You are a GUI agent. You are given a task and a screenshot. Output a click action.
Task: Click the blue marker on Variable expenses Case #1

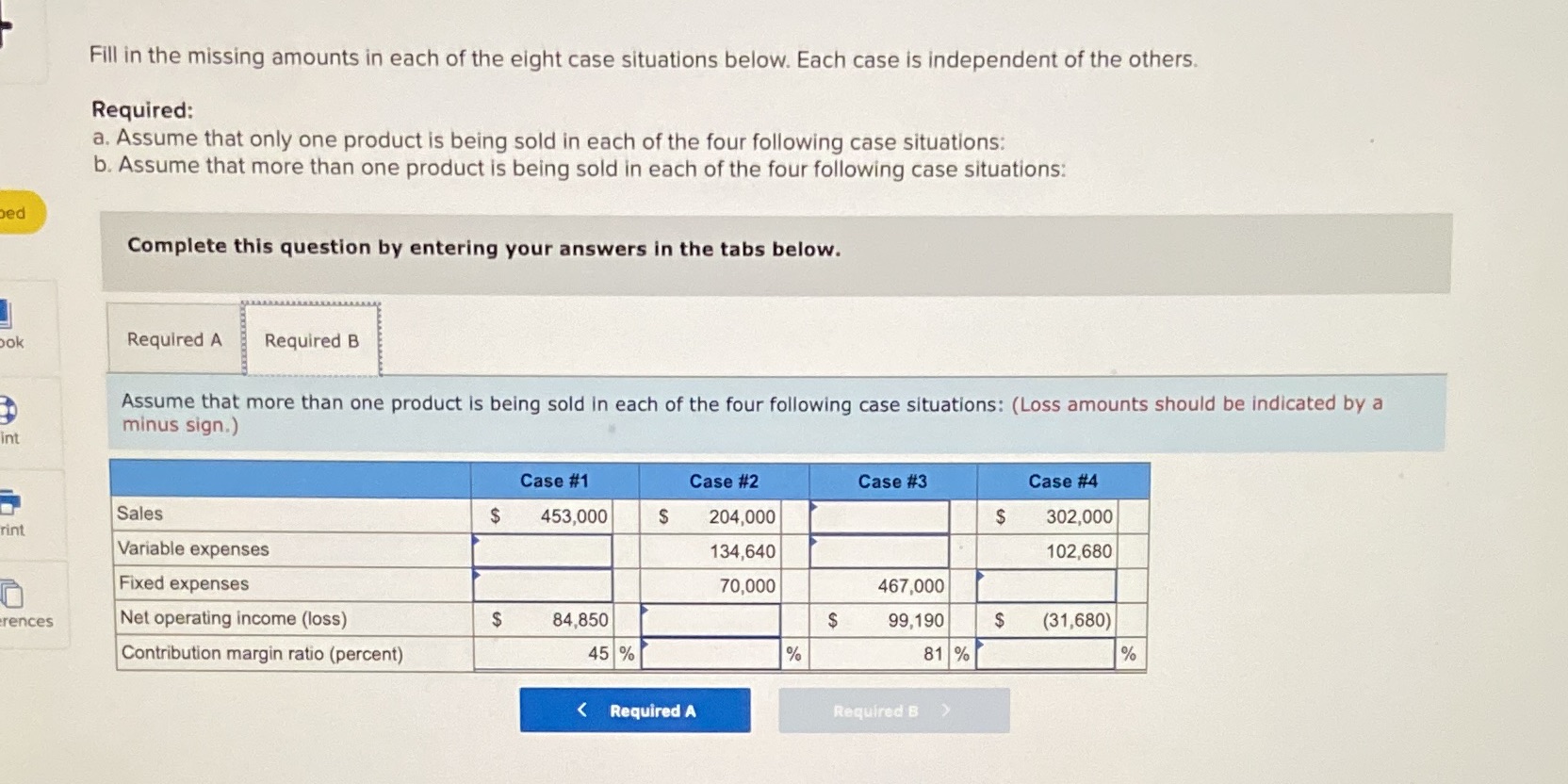[476, 539]
